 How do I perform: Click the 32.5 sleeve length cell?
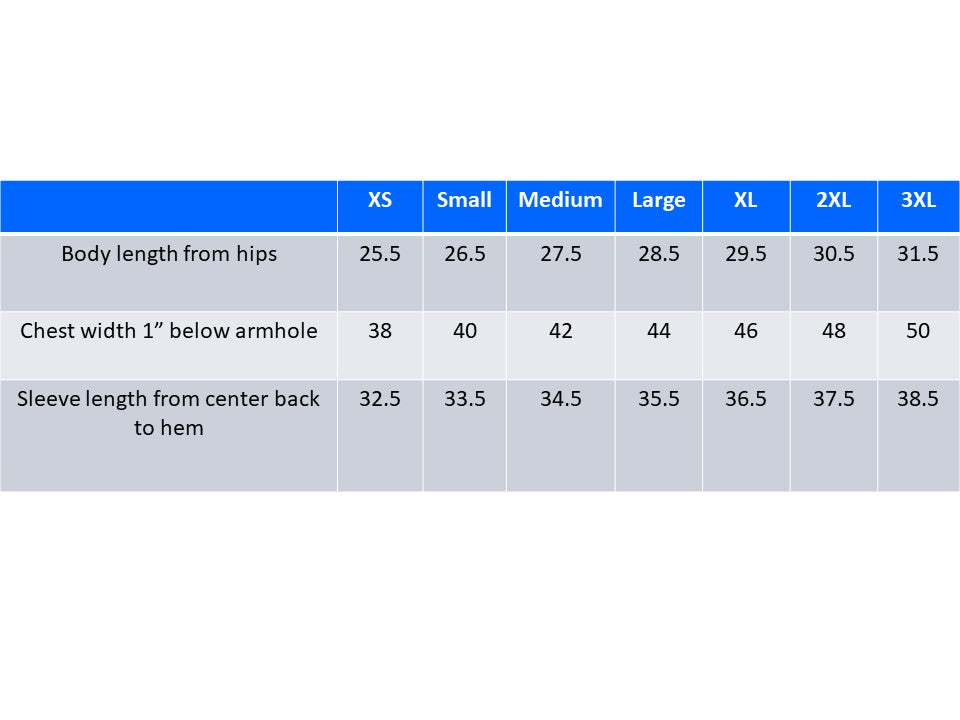(x=380, y=399)
